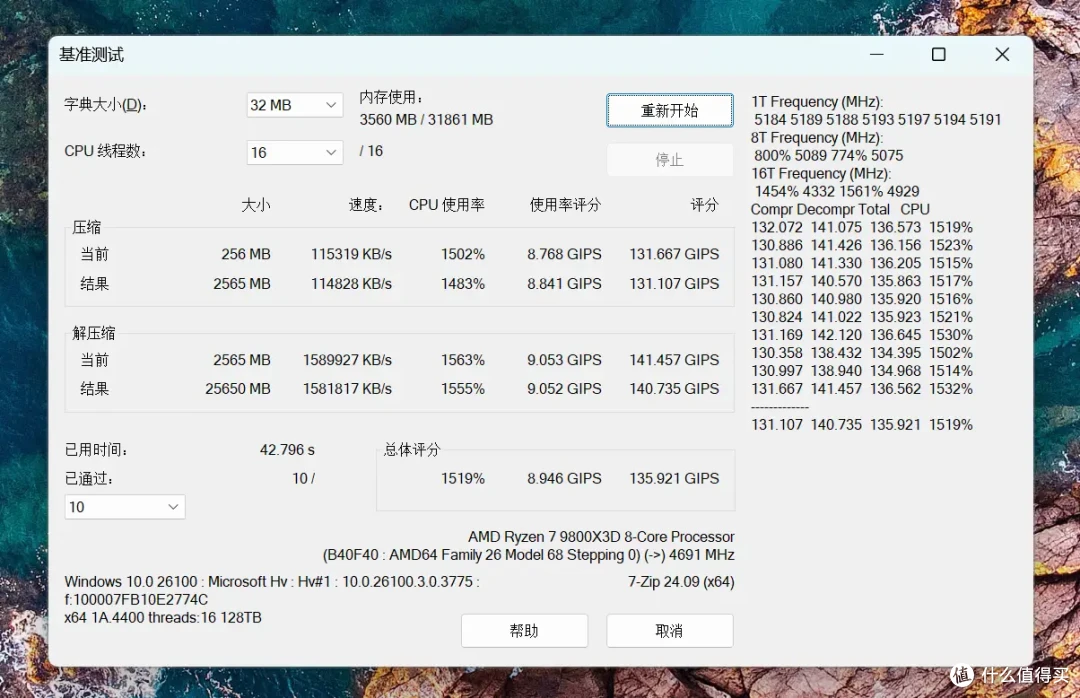The height and width of the screenshot is (698, 1080).
Task: Click memory usage 3560 MB / 31861 MB
Action: (426, 120)
